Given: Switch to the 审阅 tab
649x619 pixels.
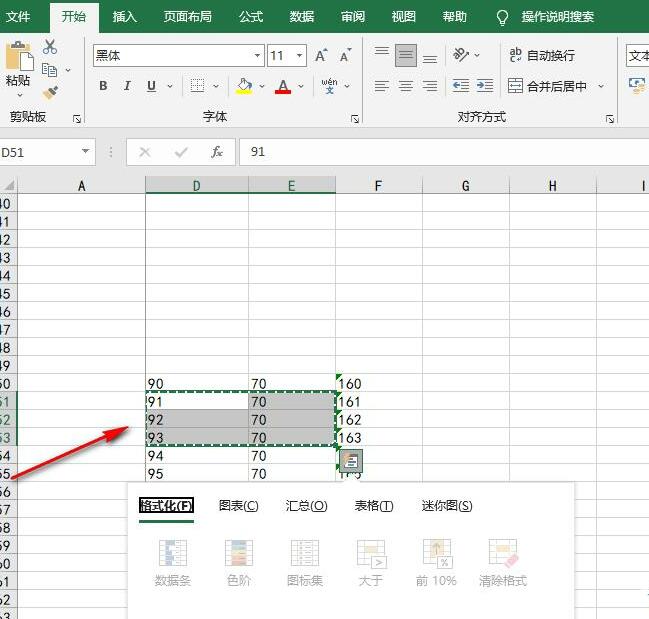Looking at the screenshot, I should 353,17.
